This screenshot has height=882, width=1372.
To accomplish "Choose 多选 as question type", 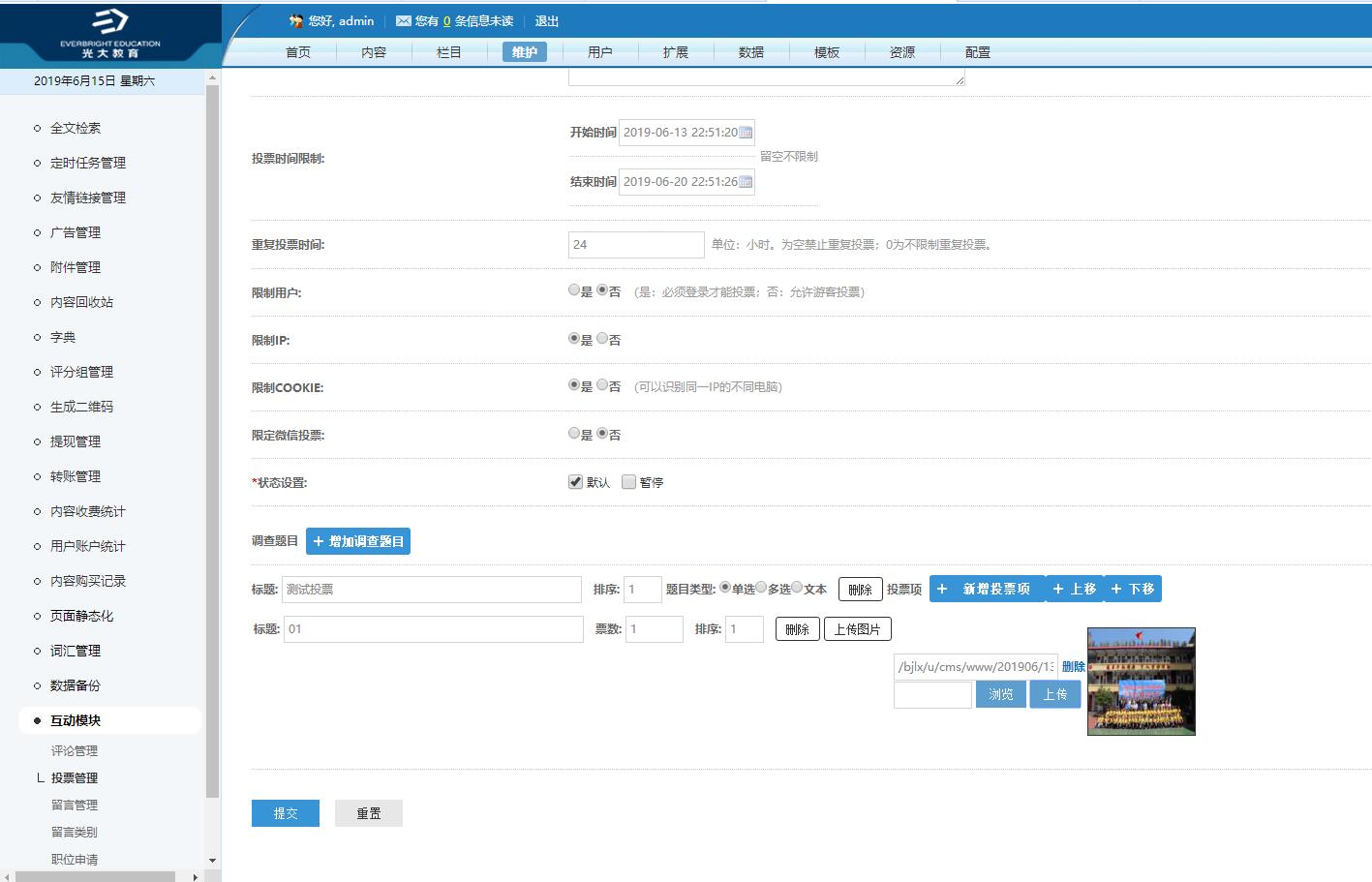I will (762, 588).
